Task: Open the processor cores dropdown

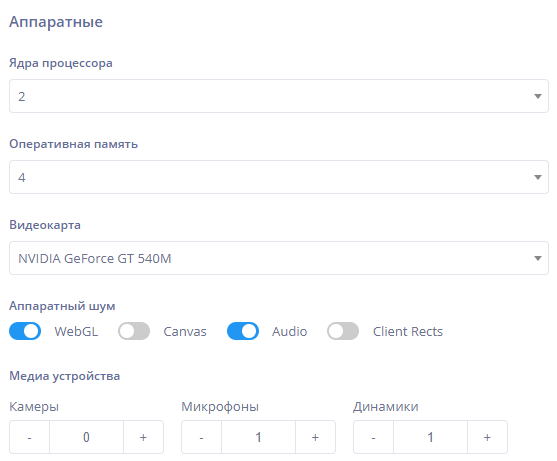Action: pos(279,96)
